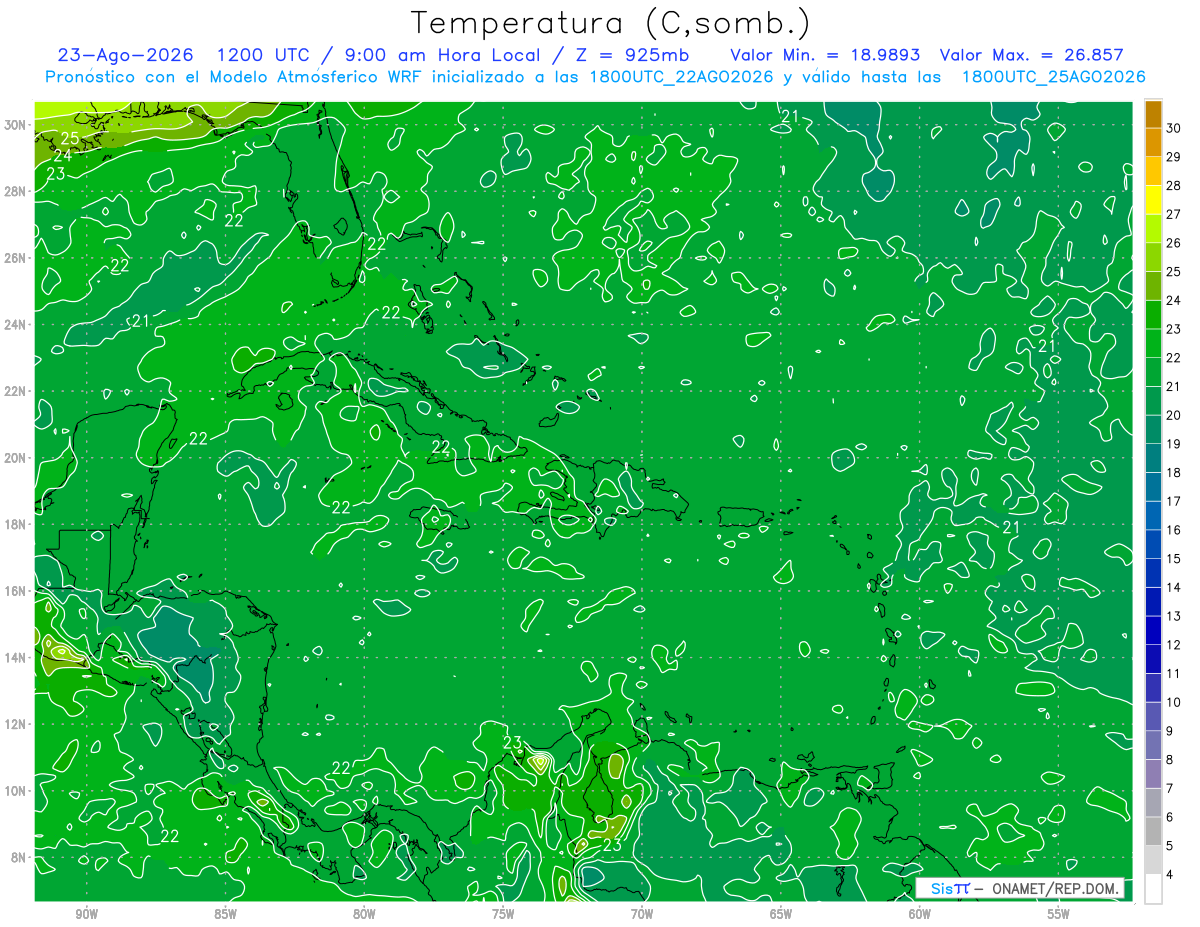Click the "21" value on the color scale
Viewport: 1200px width, 927px height.
1174,387
